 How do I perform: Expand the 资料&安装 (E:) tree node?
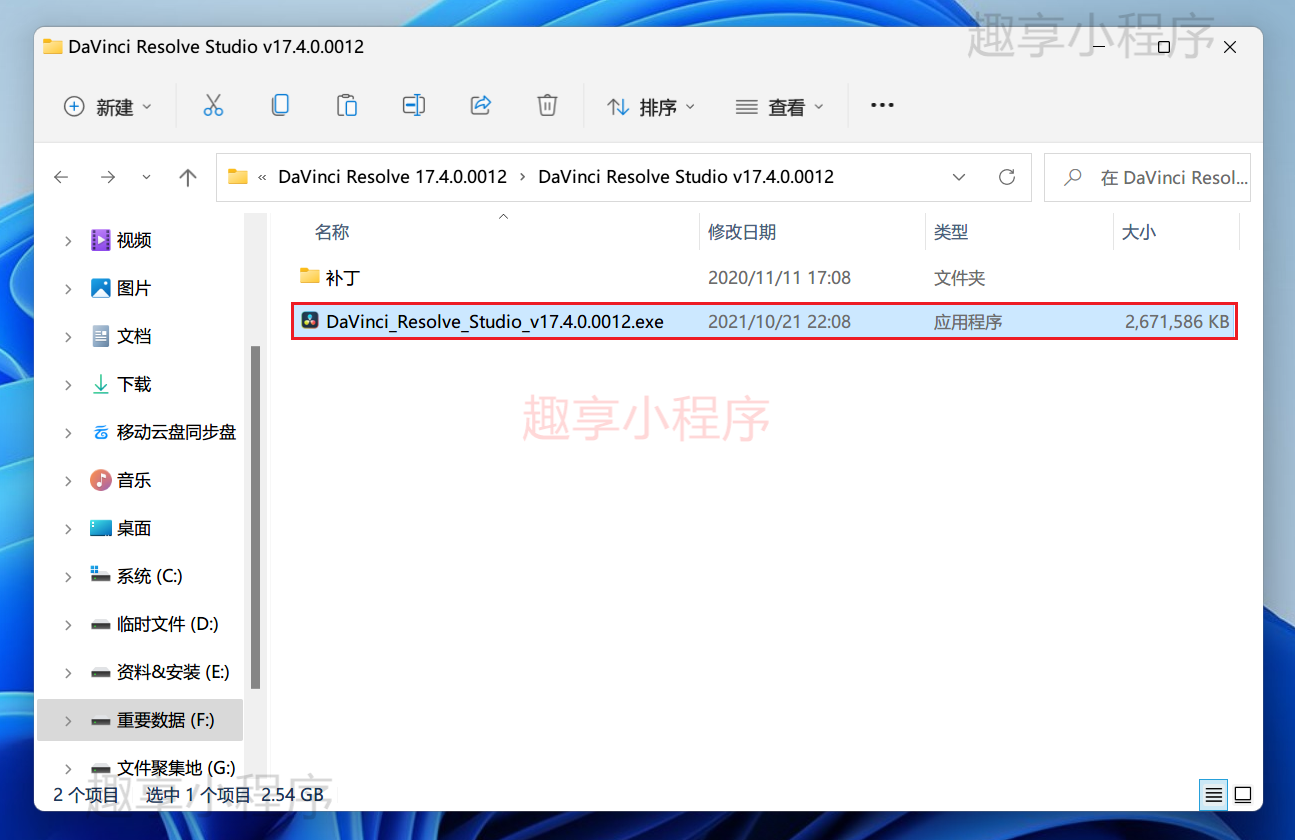[68, 672]
